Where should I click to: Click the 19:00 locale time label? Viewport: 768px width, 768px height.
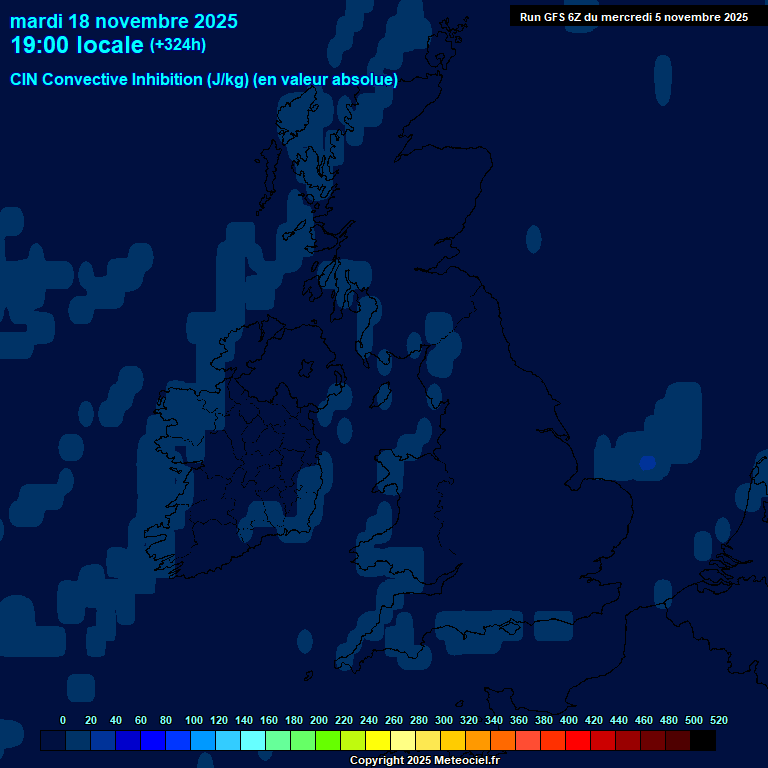pyautogui.click(x=77, y=45)
